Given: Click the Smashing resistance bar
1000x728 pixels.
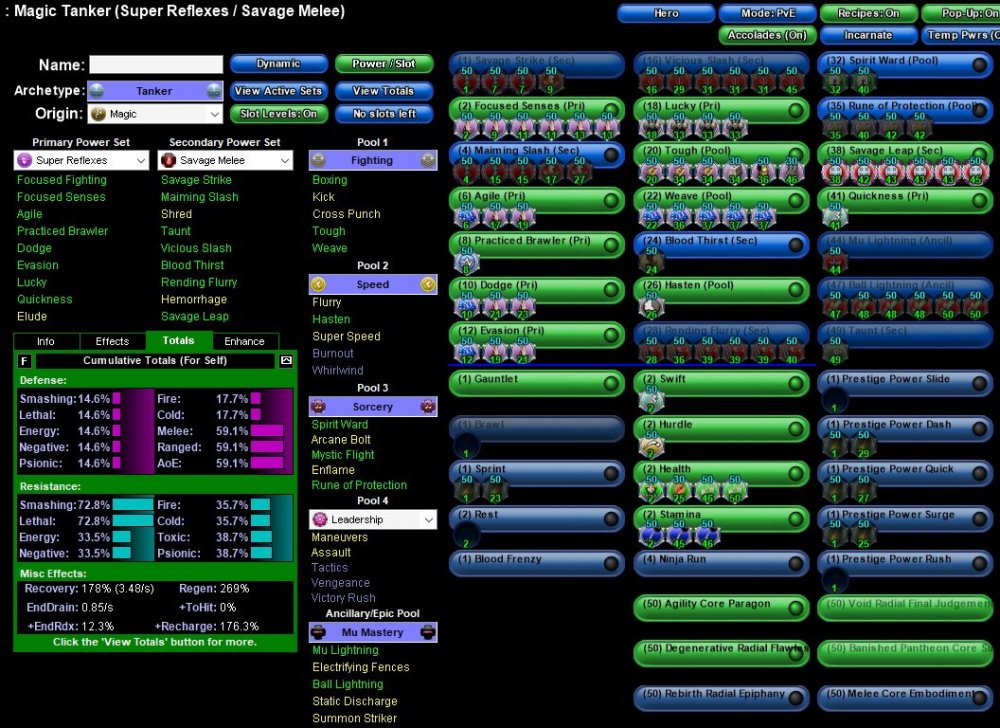Looking at the screenshot, I should pyautogui.click(x=132, y=505).
